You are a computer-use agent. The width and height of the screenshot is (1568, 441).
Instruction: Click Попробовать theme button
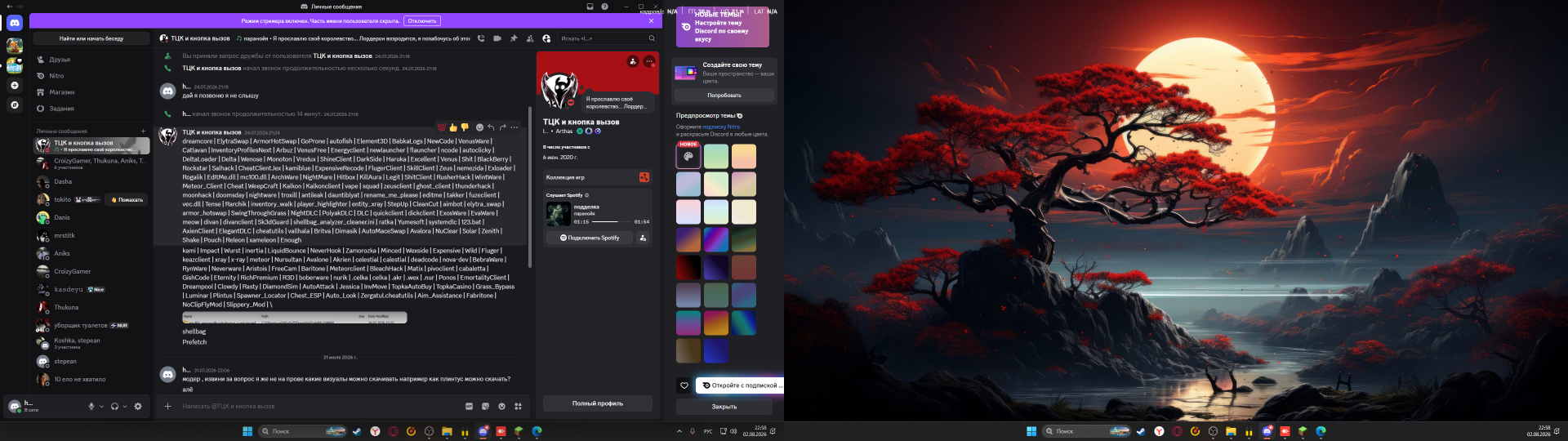click(724, 96)
